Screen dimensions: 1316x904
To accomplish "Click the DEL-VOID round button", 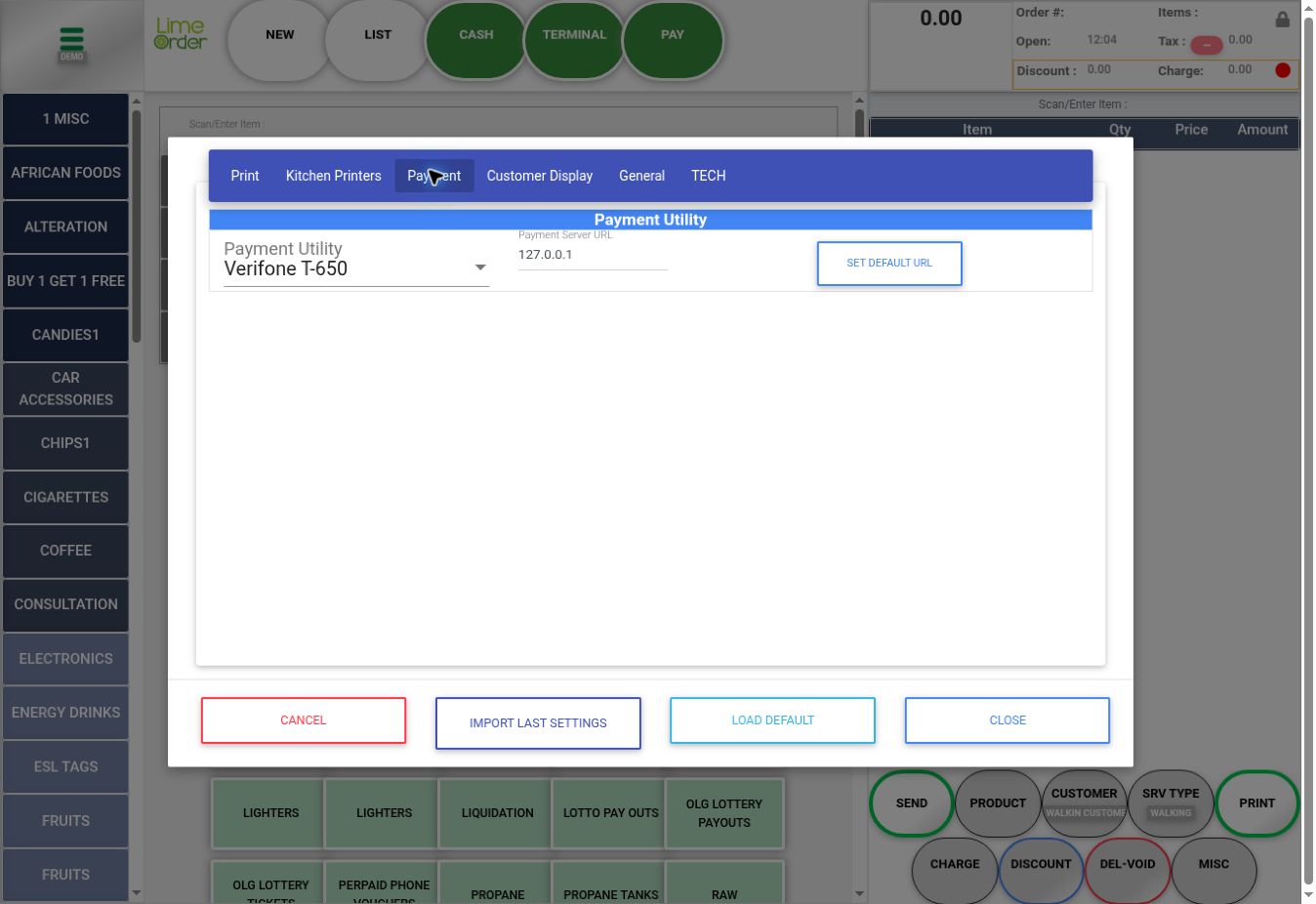I will (x=1128, y=870).
